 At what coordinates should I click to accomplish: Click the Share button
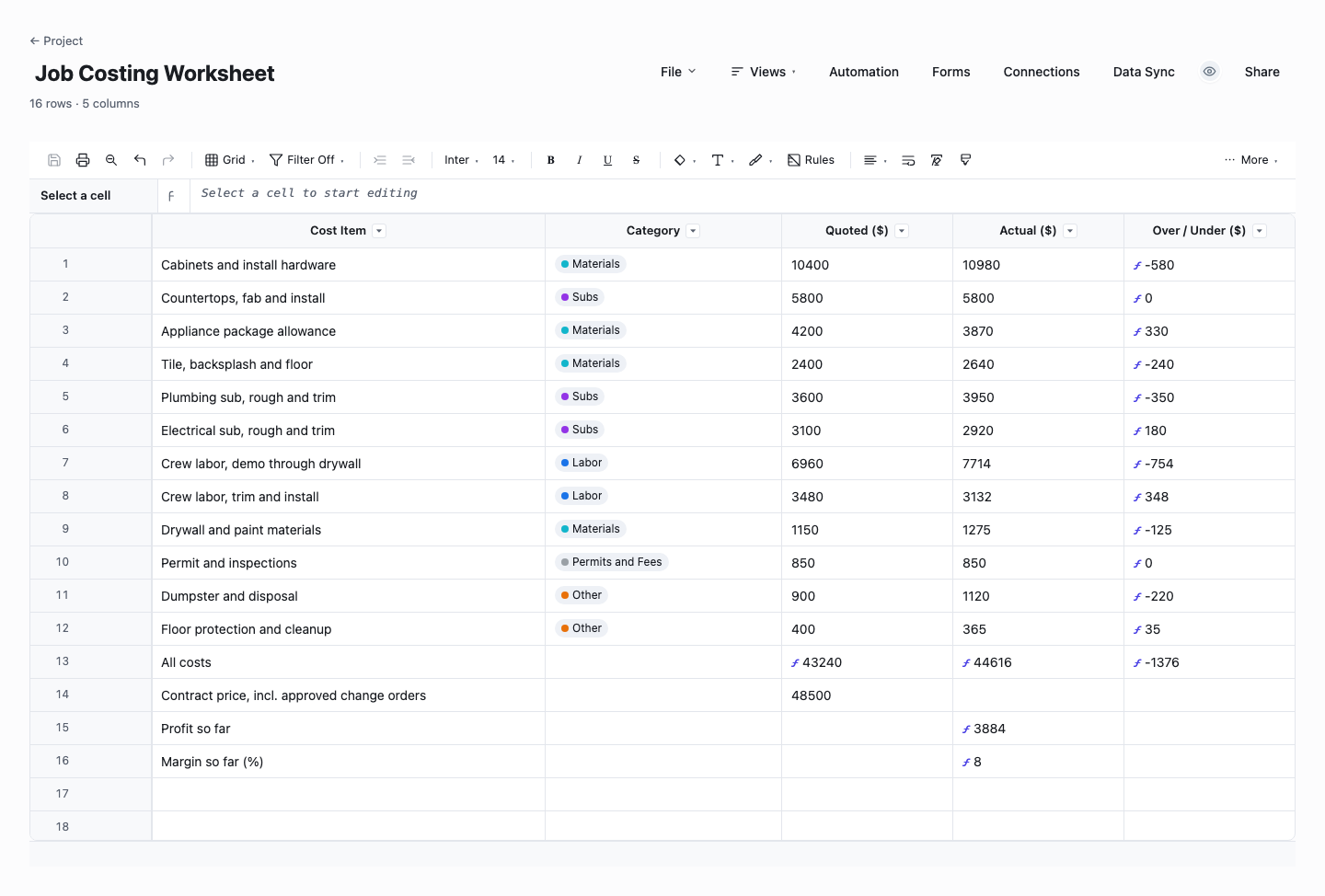point(1262,72)
